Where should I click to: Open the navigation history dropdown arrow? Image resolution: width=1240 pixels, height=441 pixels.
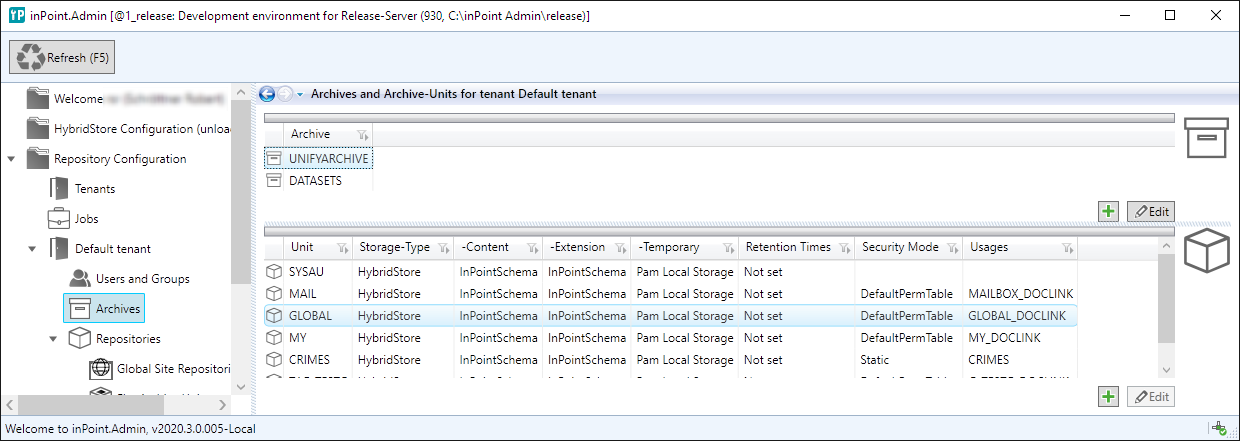[x=300, y=95]
